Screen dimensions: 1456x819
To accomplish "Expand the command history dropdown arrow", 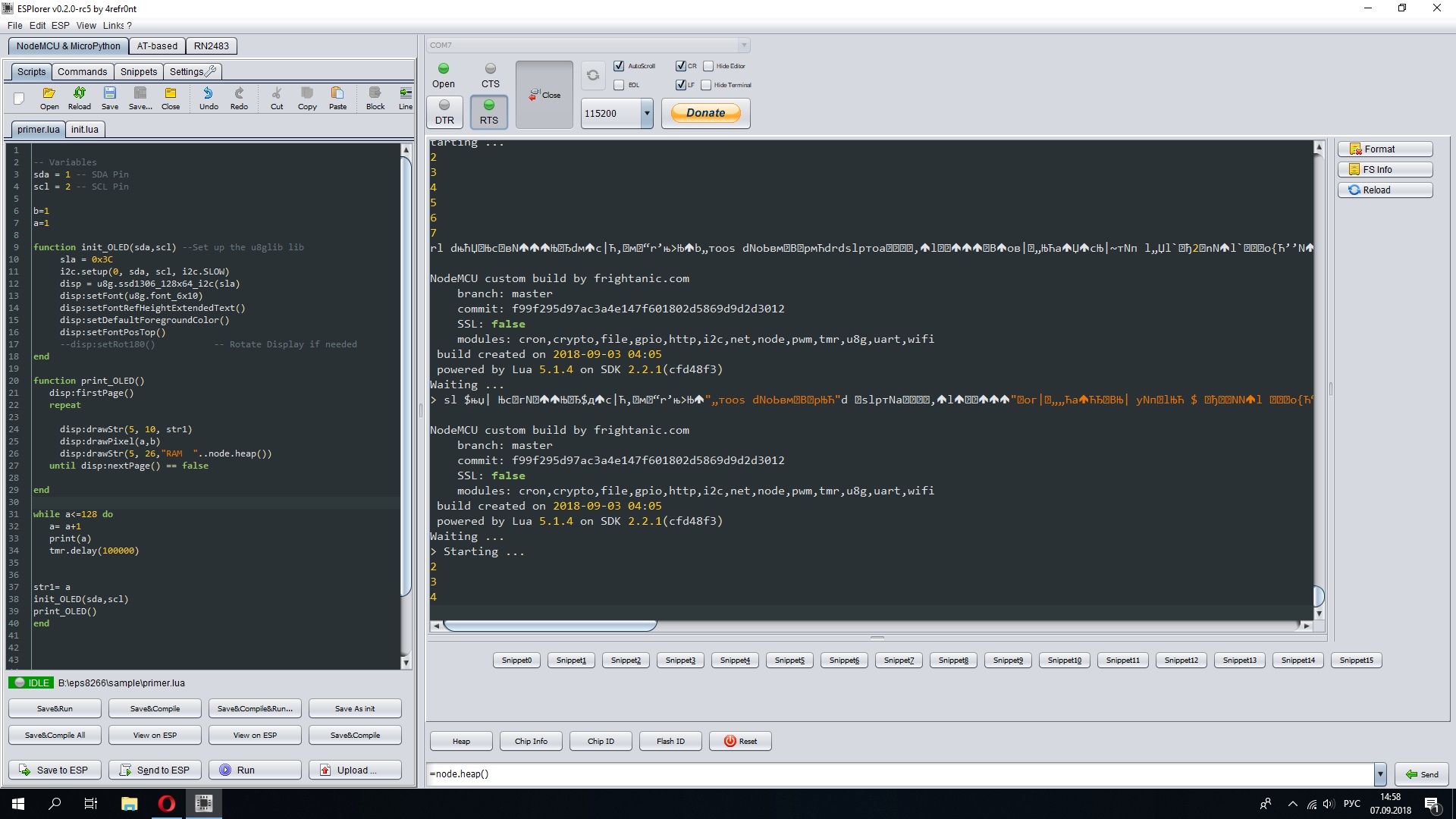I will pyautogui.click(x=1380, y=774).
